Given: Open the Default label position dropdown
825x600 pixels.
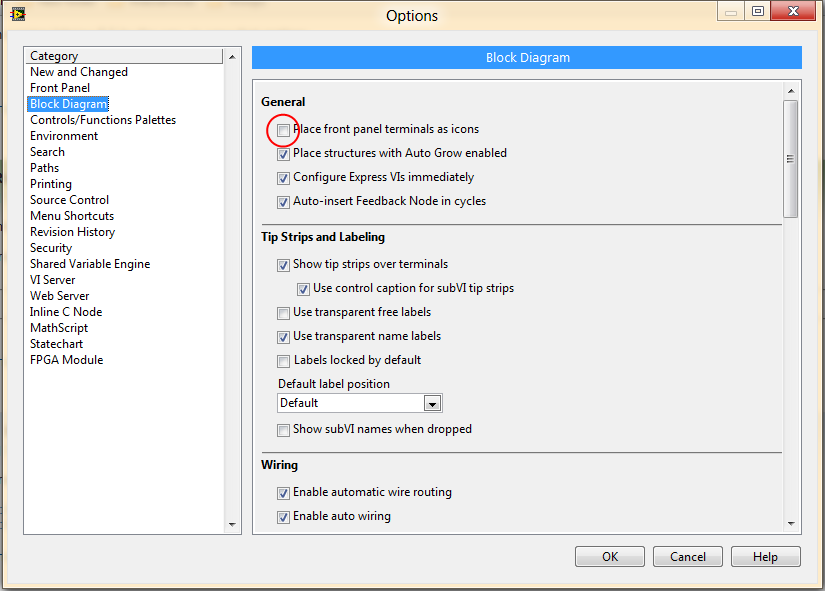Looking at the screenshot, I should pos(359,404).
